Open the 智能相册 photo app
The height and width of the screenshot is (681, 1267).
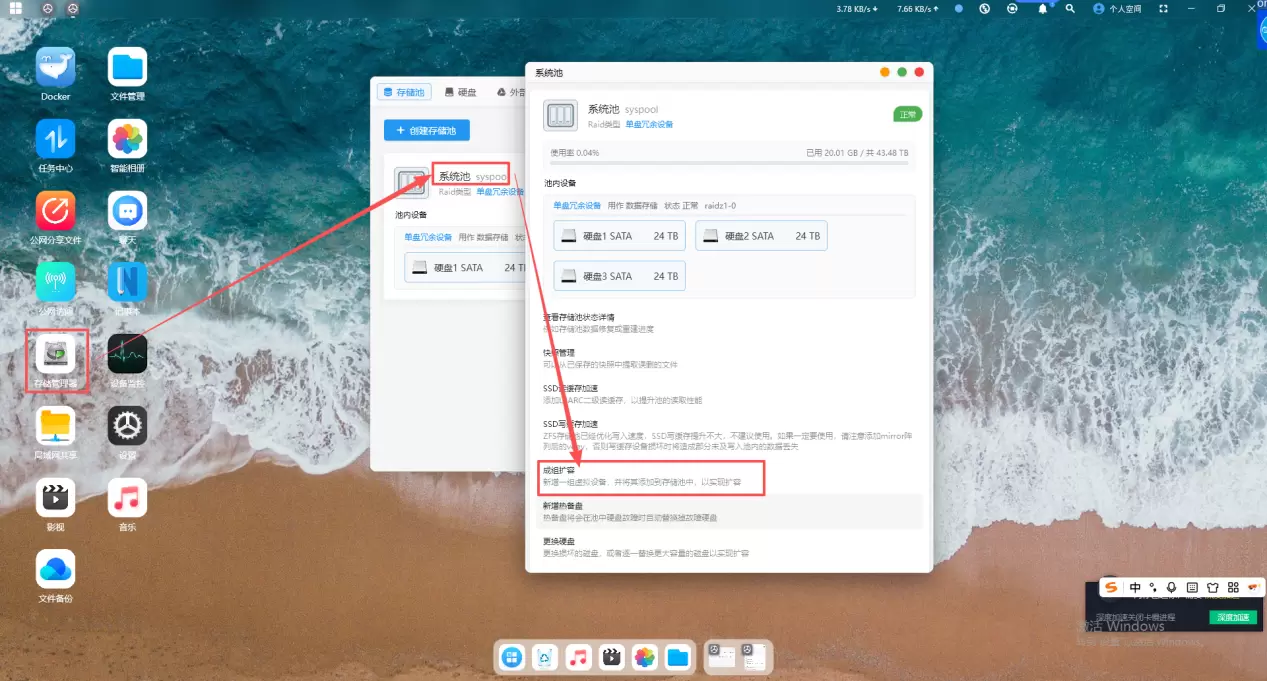click(127, 139)
